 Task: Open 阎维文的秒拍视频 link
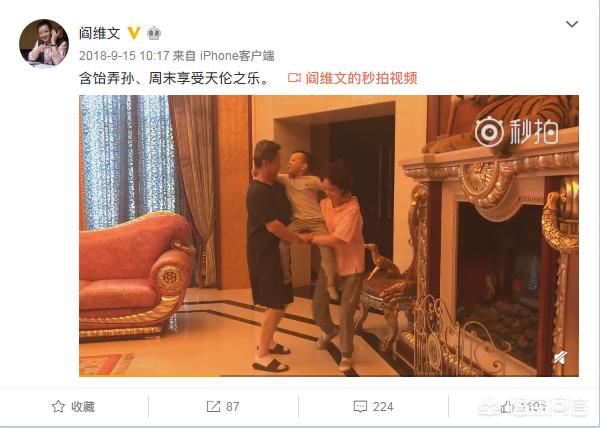coord(361,78)
